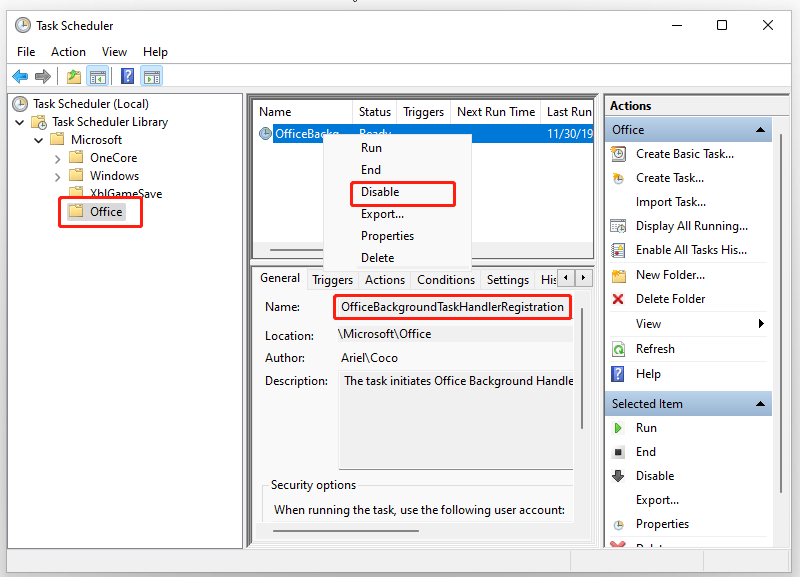Click the Delete Folder red X icon

tap(619, 299)
